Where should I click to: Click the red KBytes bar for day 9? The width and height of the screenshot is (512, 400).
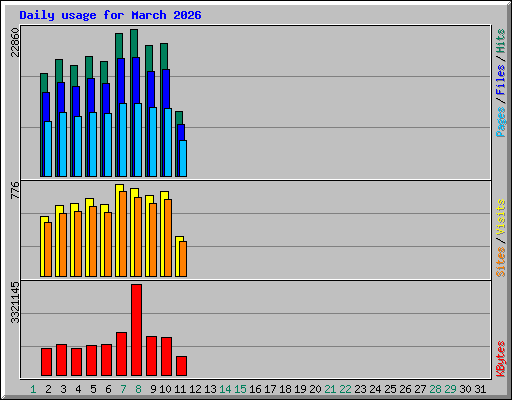151,356
